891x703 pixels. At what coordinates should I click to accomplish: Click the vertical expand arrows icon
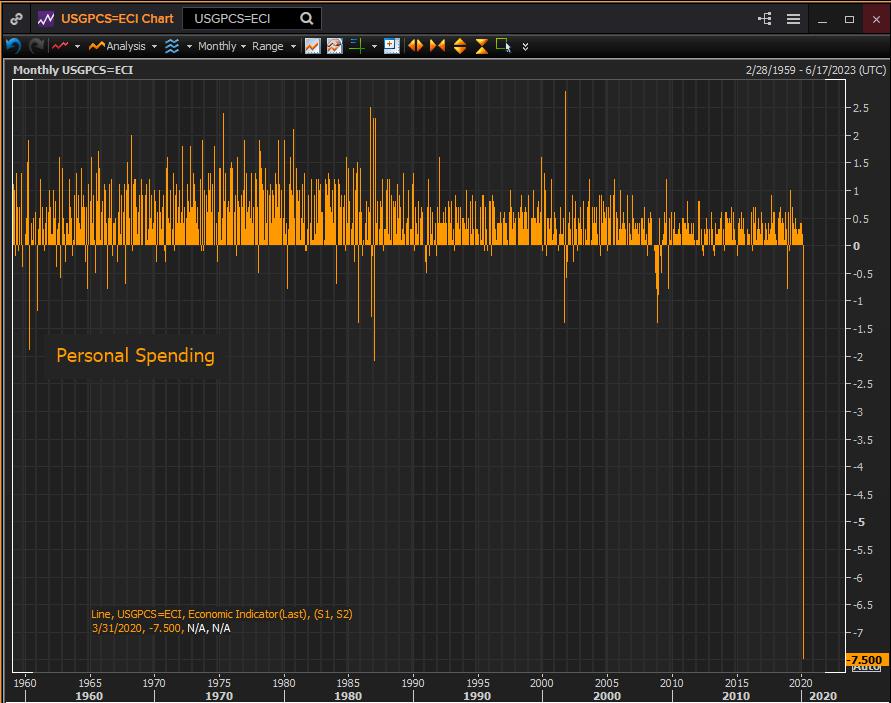point(460,46)
